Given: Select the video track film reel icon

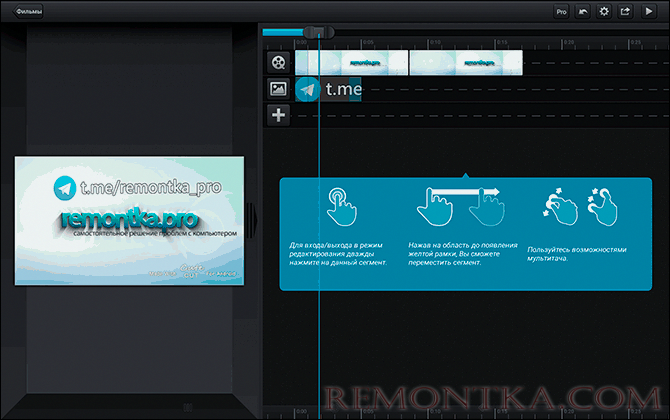Looking at the screenshot, I should pos(278,62).
